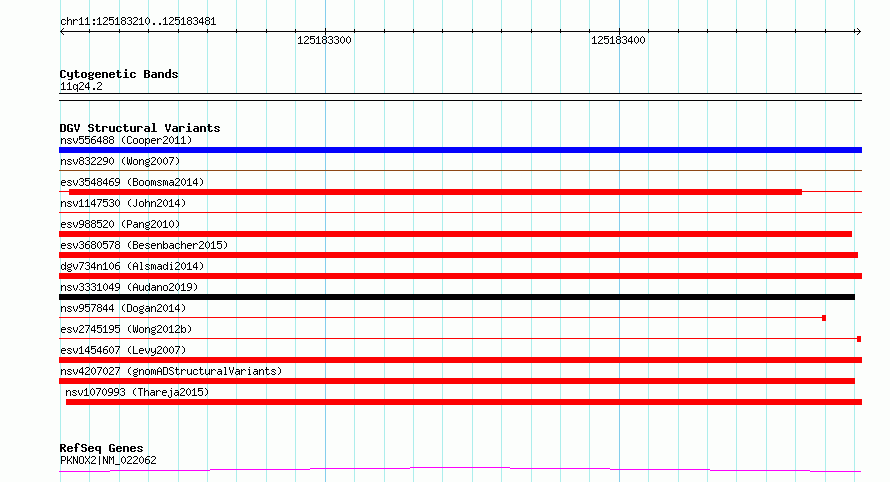The height and width of the screenshot is (482, 890).
Task: Click the 125183400 ruler position label
Action: coord(618,40)
